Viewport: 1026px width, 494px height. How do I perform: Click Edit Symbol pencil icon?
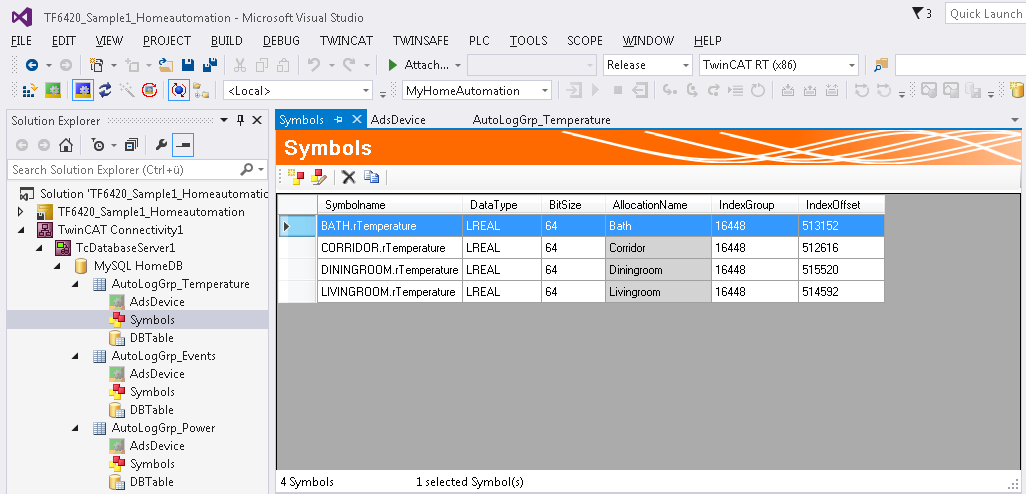[319, 176]
